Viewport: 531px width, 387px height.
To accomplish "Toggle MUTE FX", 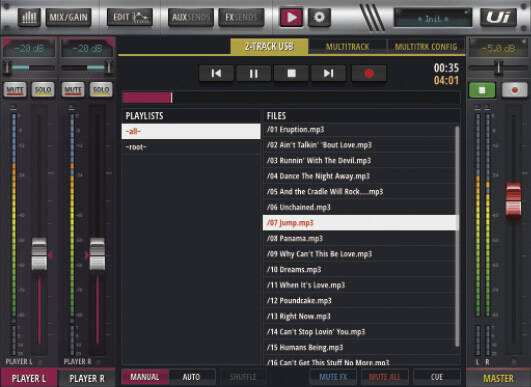I will pos(333,377).
